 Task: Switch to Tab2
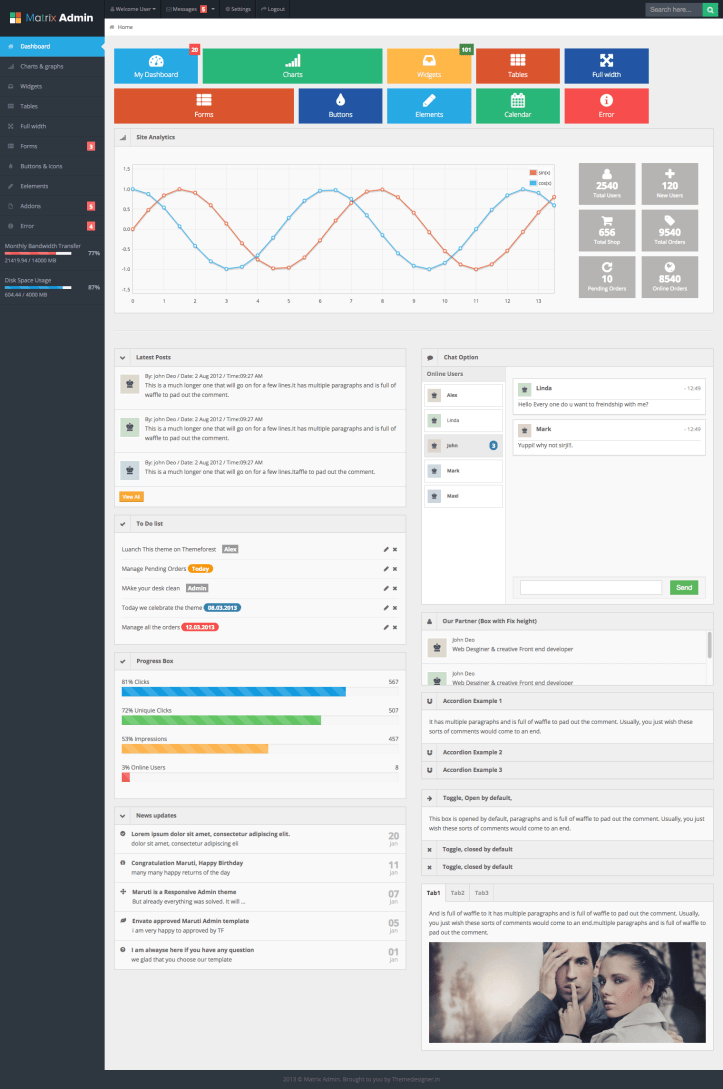tap(457, 892)
